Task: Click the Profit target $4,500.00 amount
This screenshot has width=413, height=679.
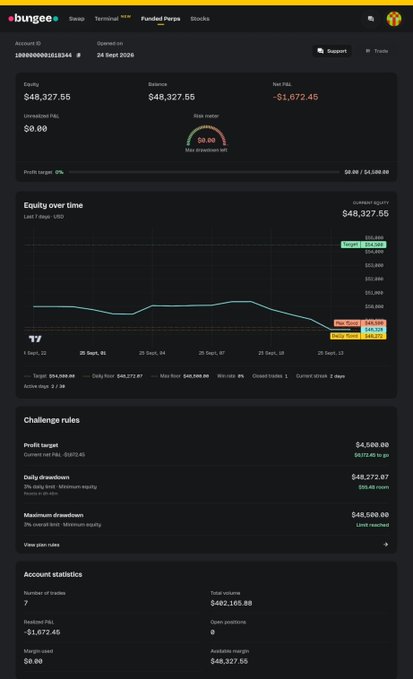Action: (x=372, y=445)
